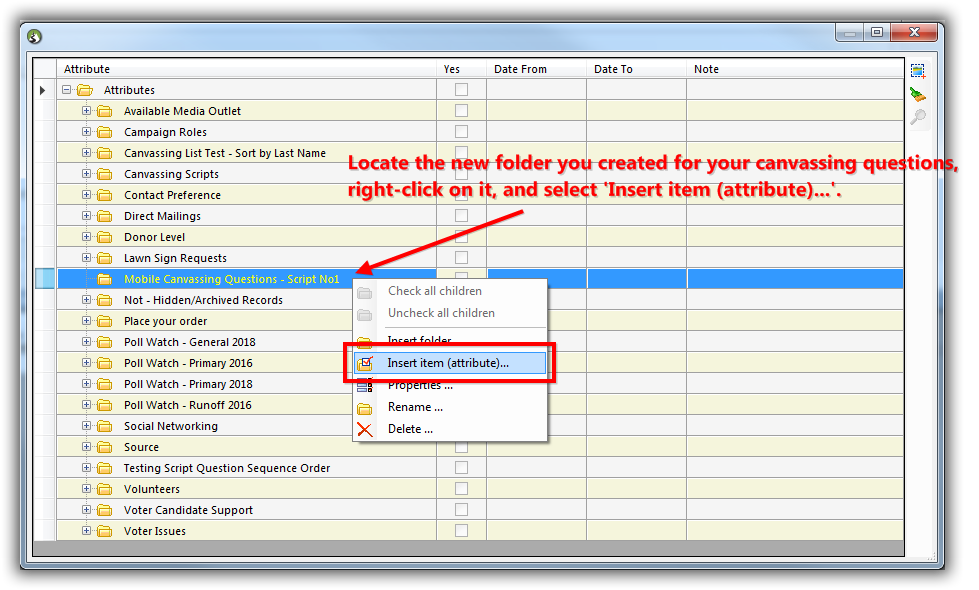Image resolution: width=979 pixels, height=590 pixels.
Task: Click the Yes column header
Action: (x=461, y=69)
